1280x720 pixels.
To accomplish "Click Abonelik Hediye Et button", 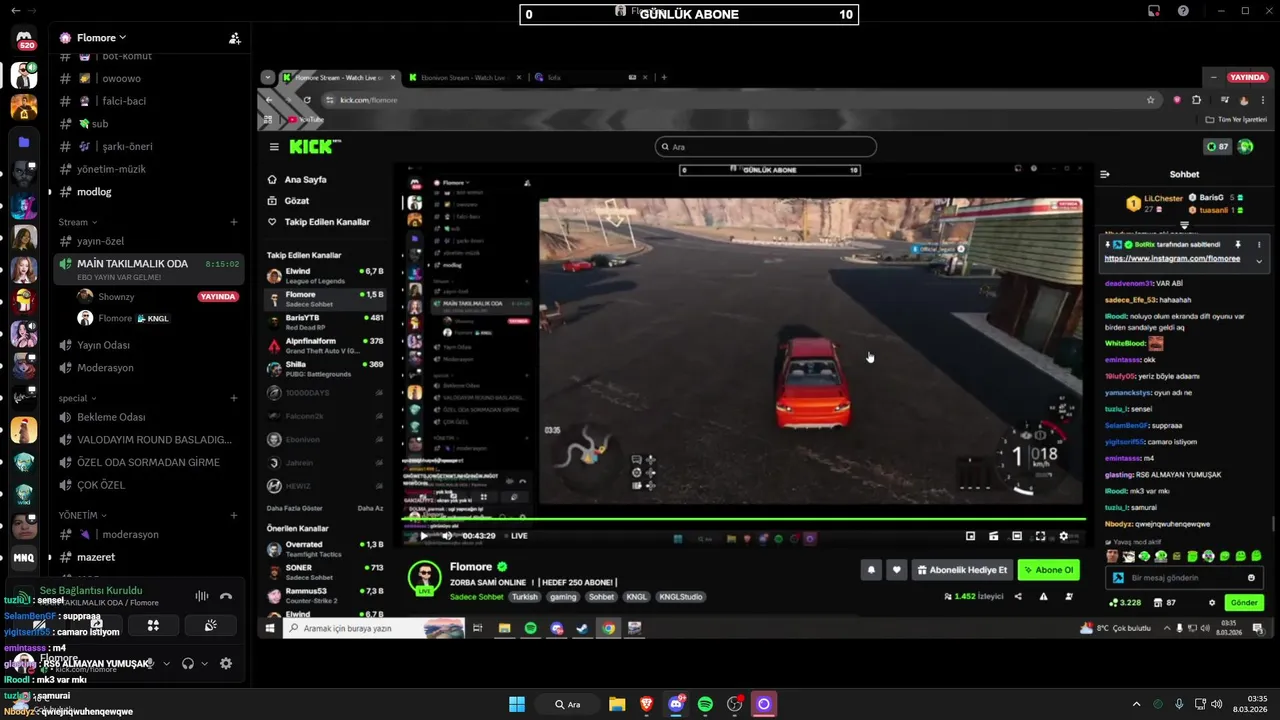I will pos(962,570).
